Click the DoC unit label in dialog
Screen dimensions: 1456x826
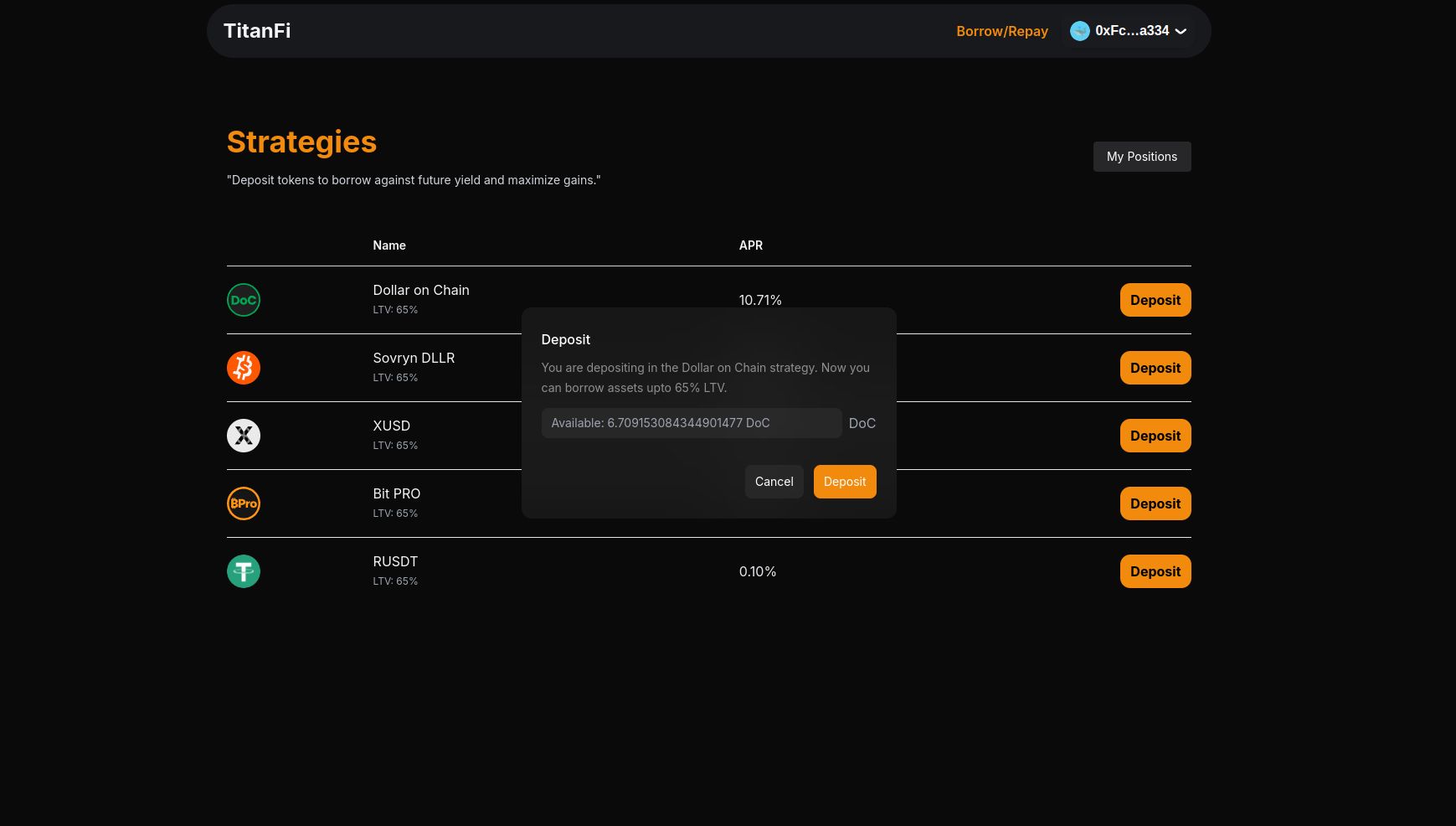click(x=862, y=423)
